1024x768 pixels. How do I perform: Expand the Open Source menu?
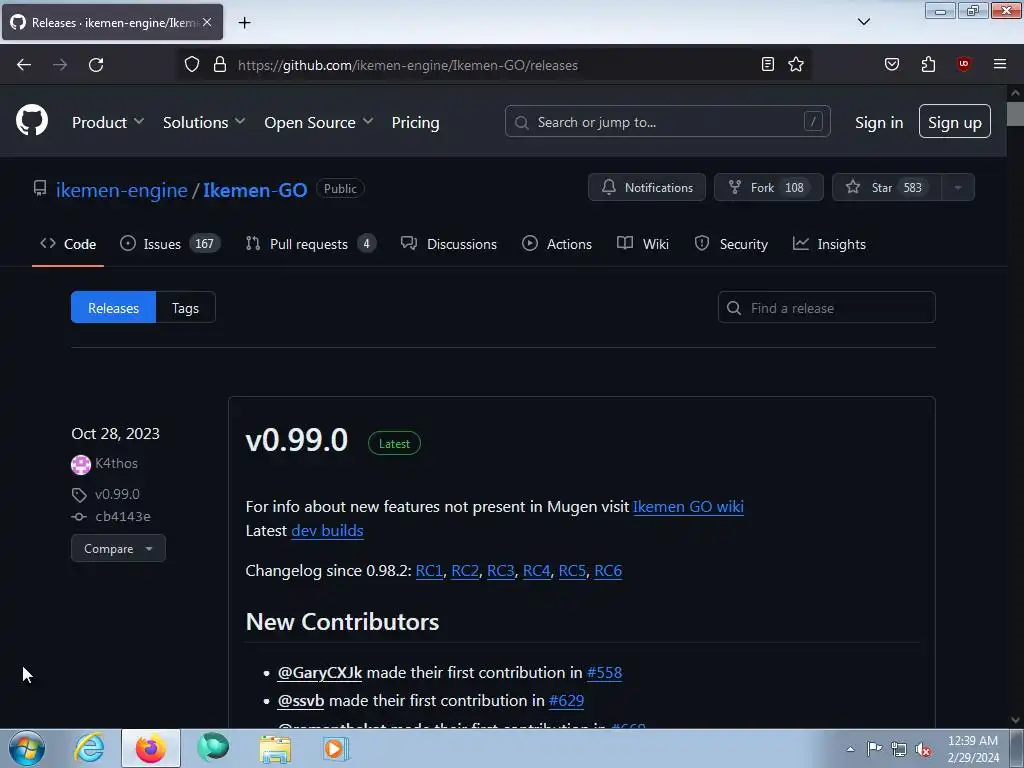click(x=319, y=122)
